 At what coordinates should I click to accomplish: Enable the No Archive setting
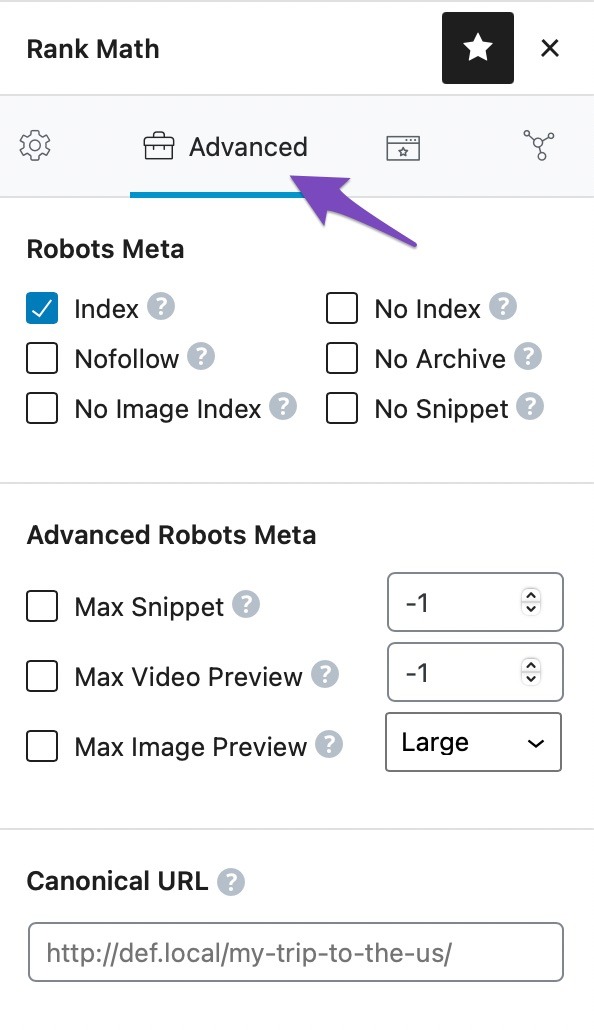(342, 358)
